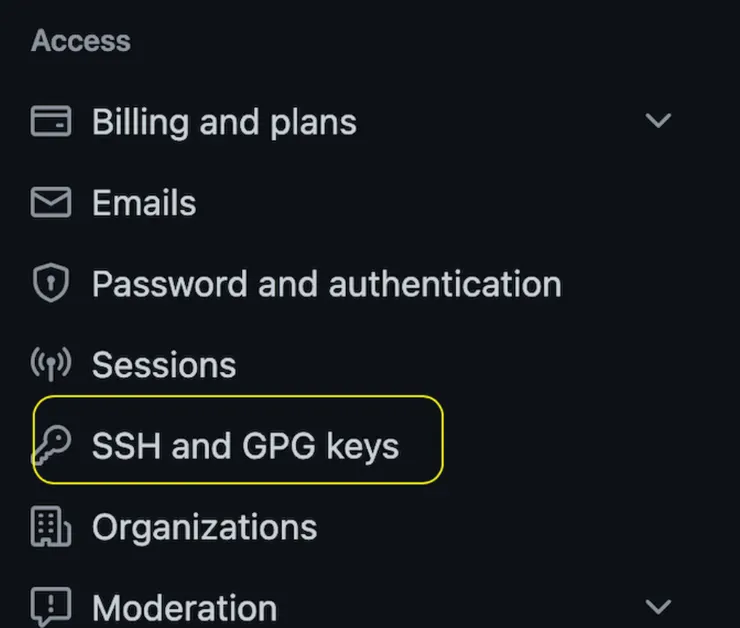Click the Sessions broadcast icon
Image resolution: width=740 pixels, height=628 pixels.
(51, 365)
